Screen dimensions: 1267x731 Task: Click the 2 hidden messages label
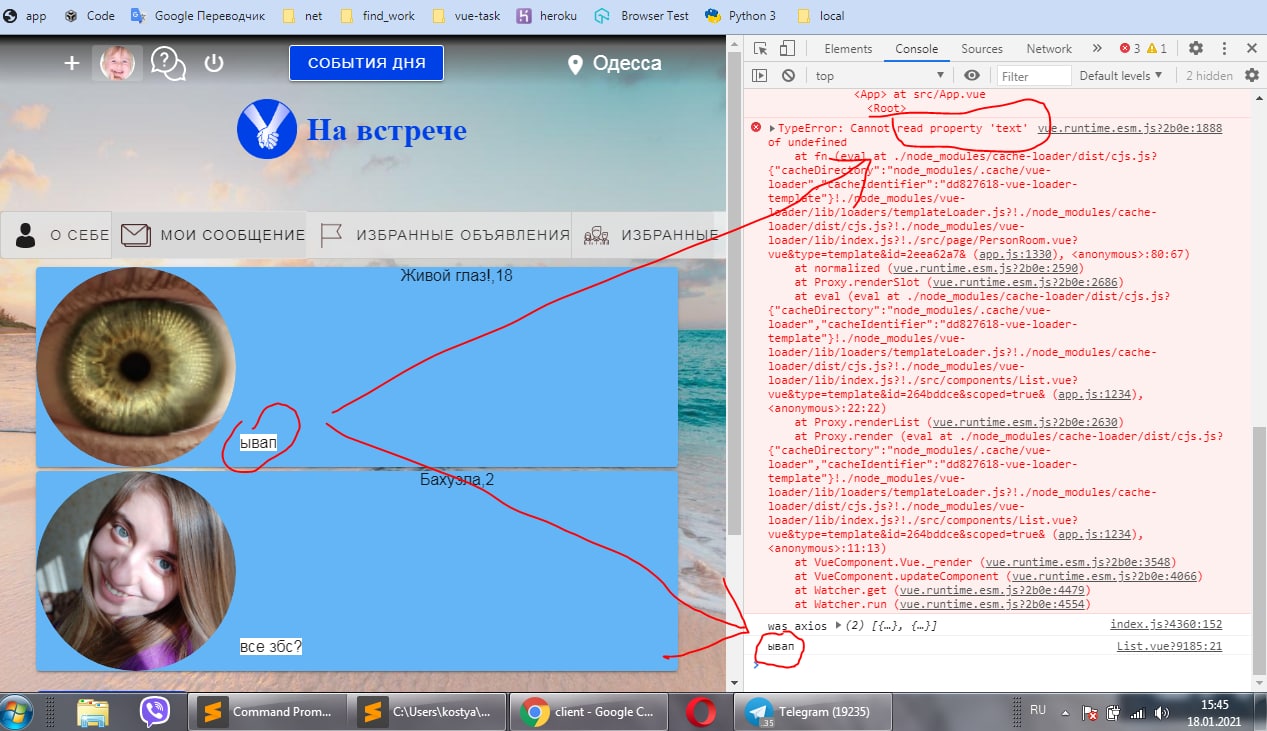pos(1209,76)
